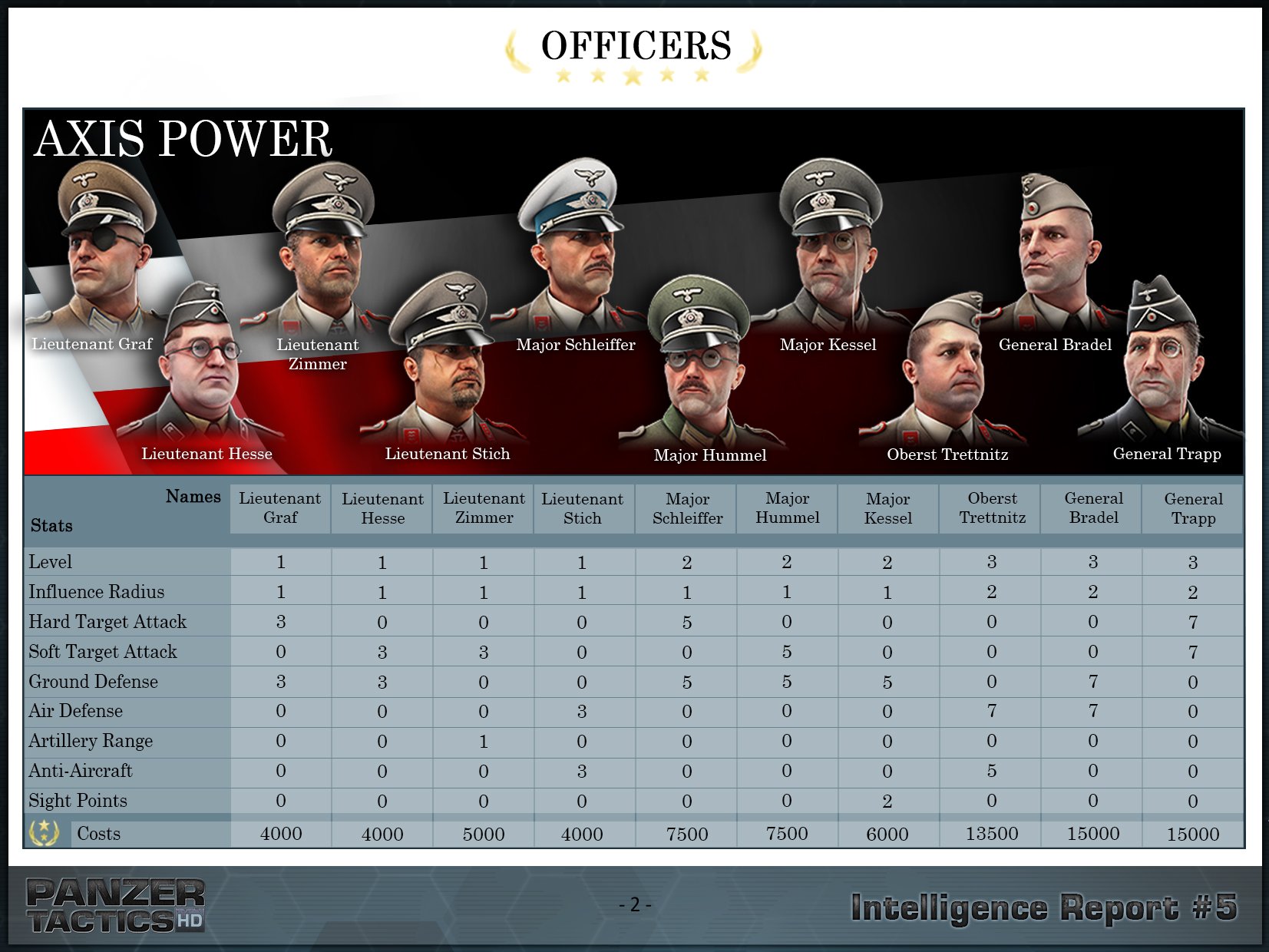Screen dimensions: 1269x952
Task: Click the Ground Defense row label
Action: click(x=94, y=682)
